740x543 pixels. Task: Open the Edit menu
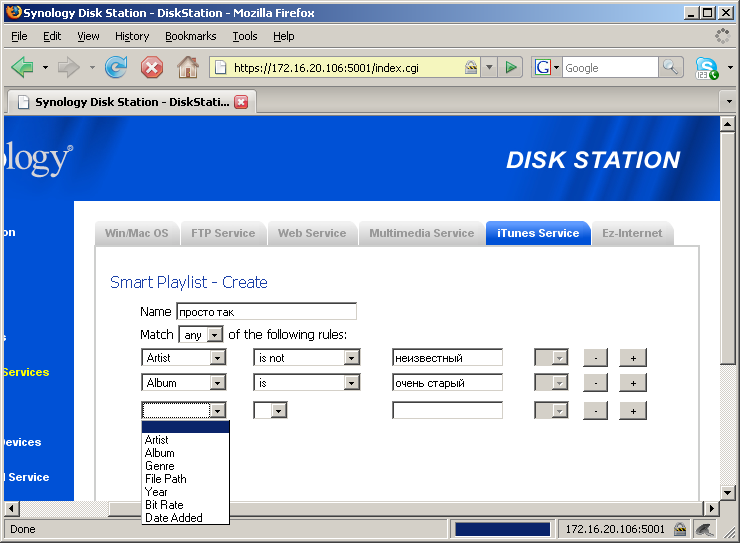52,36
